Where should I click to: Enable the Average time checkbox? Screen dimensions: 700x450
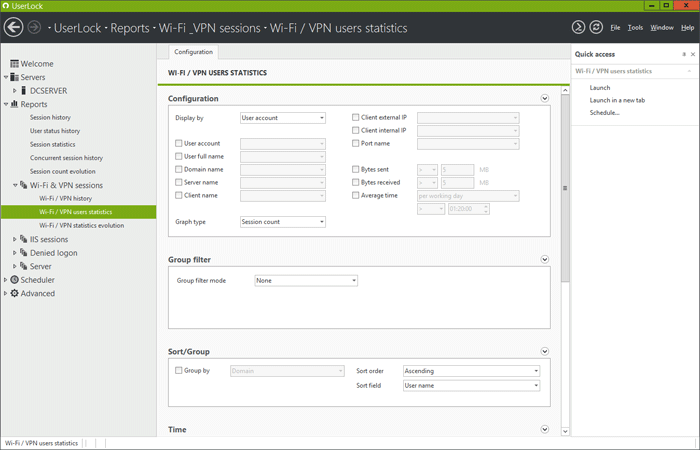click(x=355, y=195)
